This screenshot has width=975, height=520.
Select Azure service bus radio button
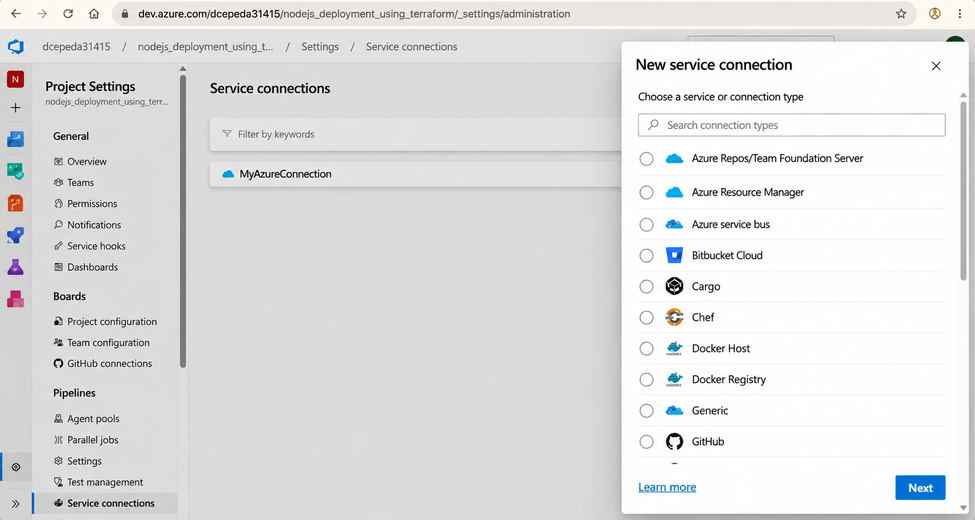point(647,225)
